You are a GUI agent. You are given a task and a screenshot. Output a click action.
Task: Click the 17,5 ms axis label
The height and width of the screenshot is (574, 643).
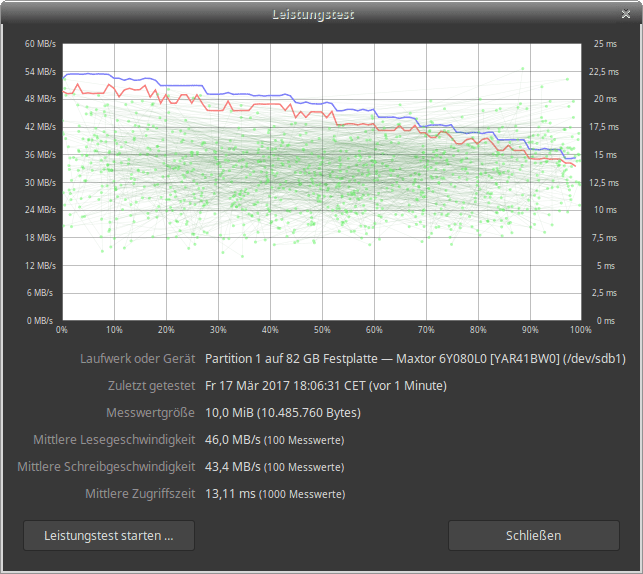(604, 127)
